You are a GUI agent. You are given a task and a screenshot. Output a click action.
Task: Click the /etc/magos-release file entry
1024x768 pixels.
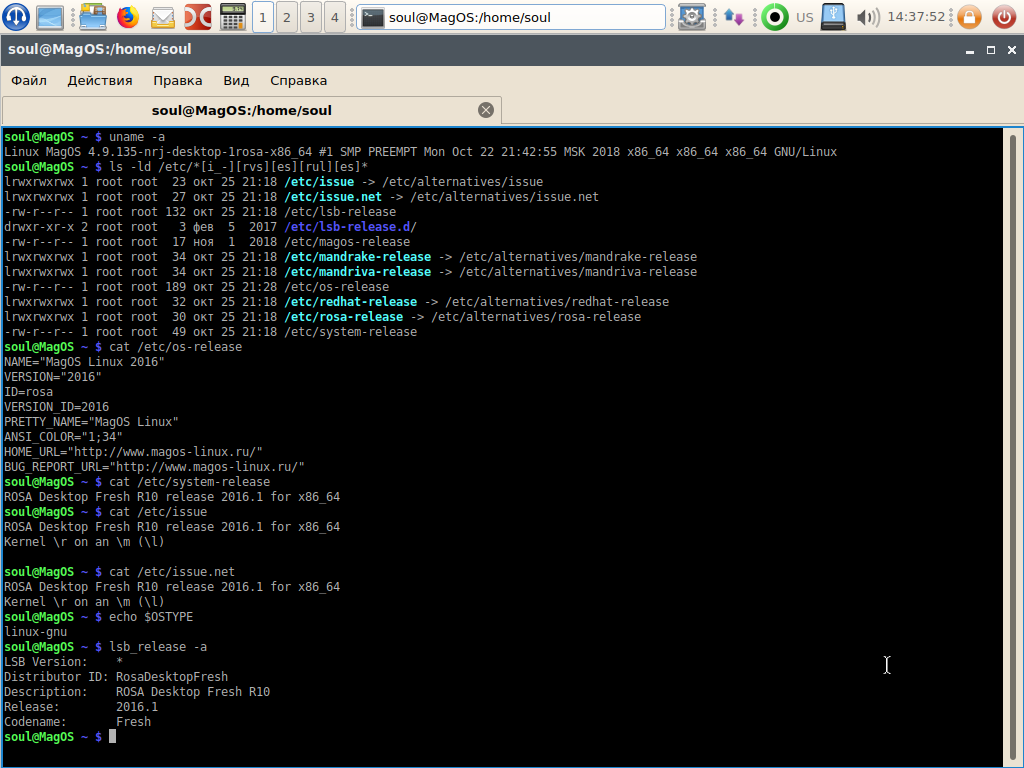347,242
